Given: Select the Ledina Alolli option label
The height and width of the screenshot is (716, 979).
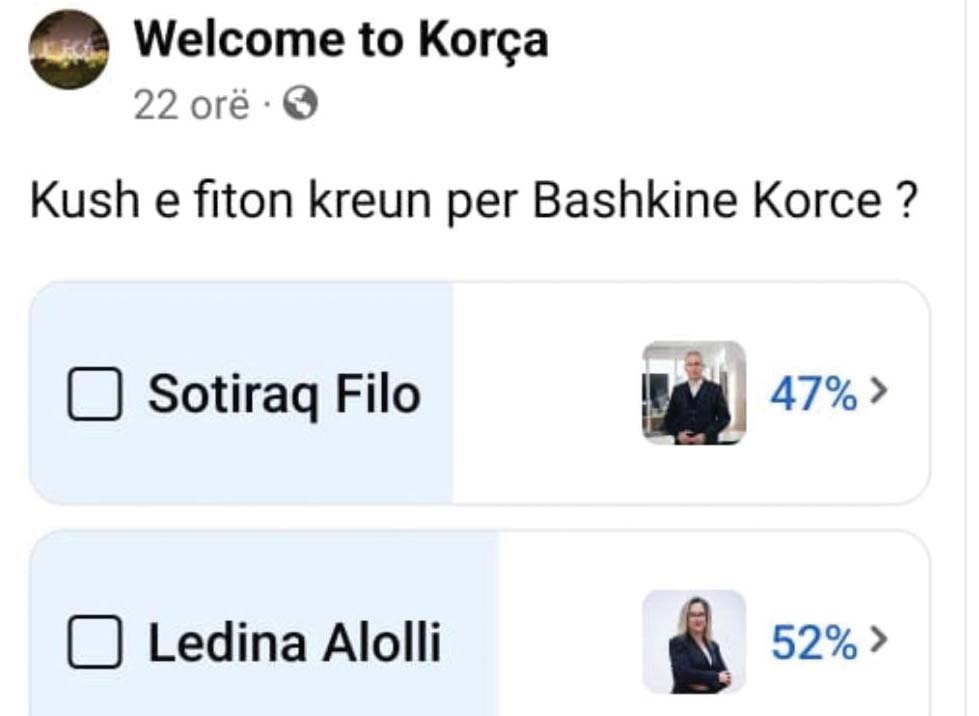Looking at the screenshot, I should (x=294, y=643).
